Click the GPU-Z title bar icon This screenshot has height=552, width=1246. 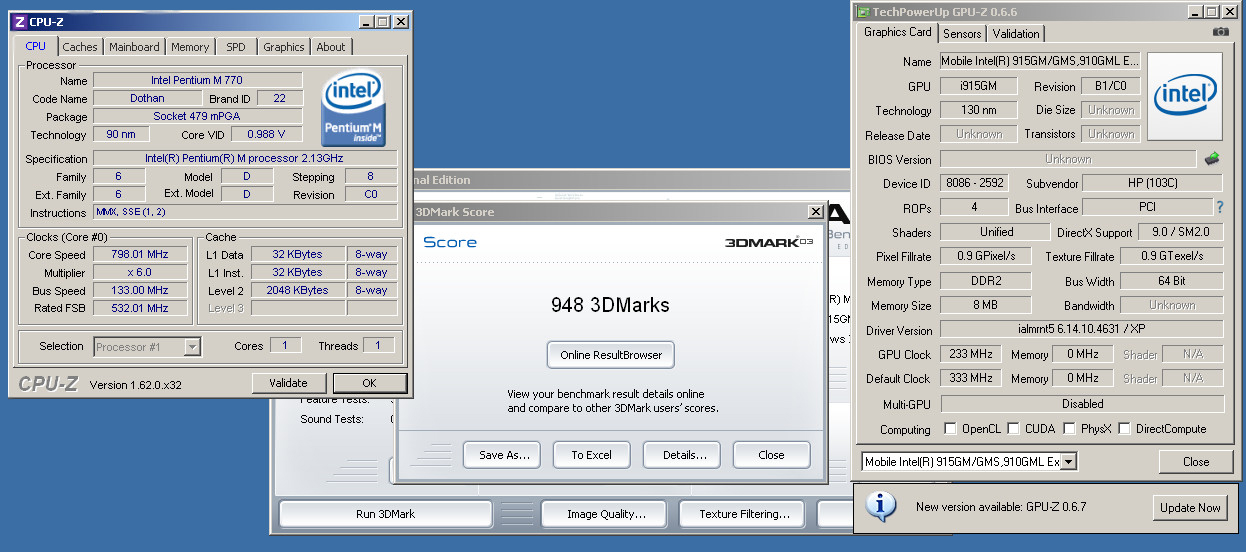tap(863, 11)
